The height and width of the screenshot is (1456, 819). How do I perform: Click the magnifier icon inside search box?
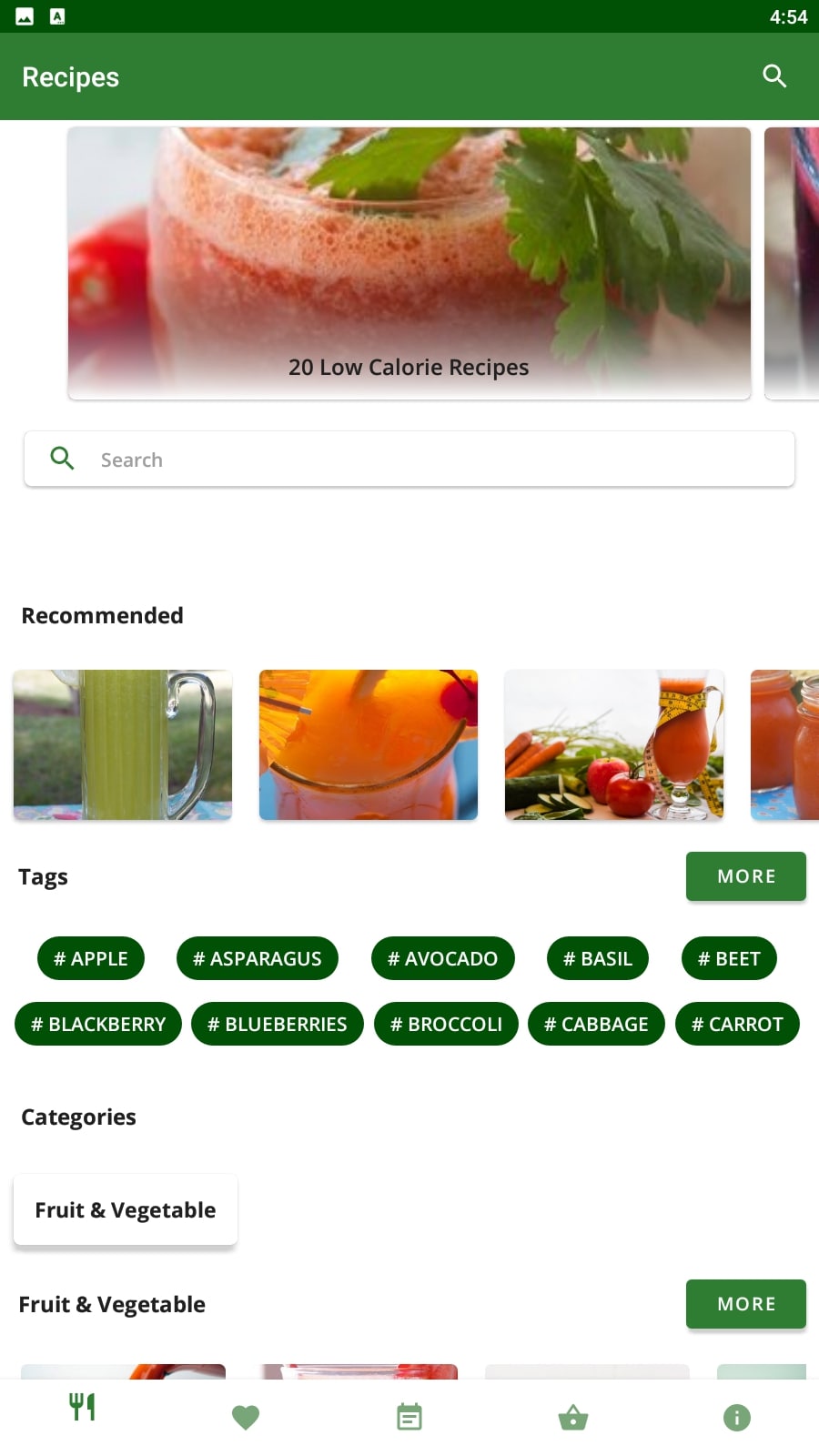62,459
